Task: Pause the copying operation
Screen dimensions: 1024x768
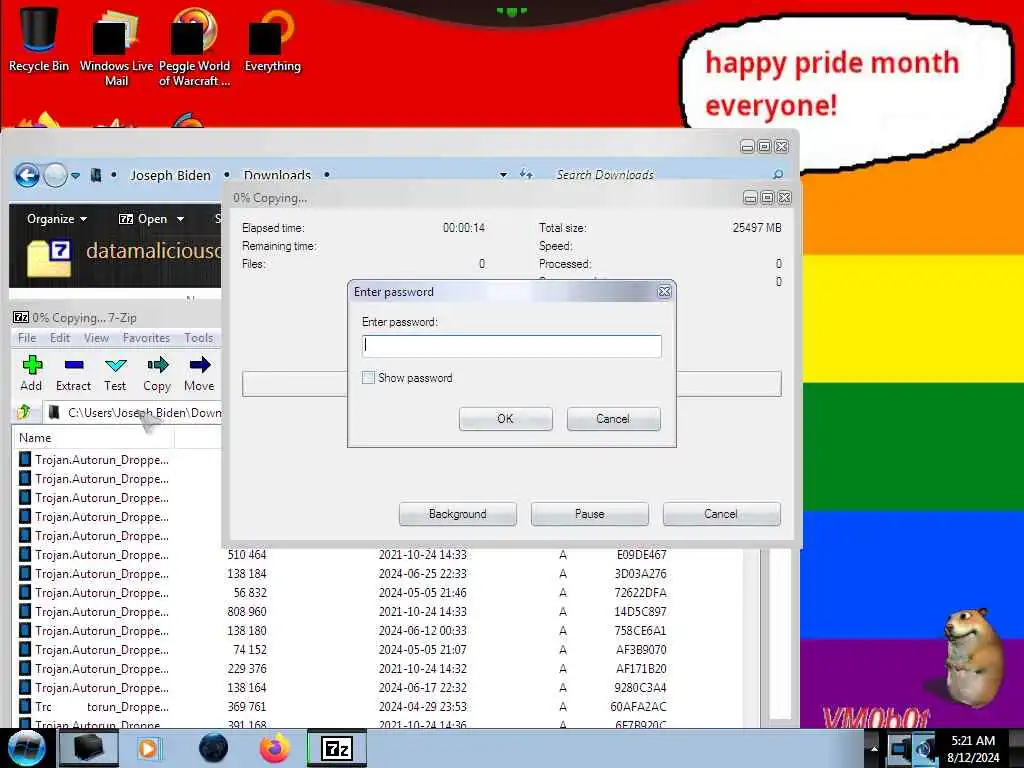Action: coord(589,514)
